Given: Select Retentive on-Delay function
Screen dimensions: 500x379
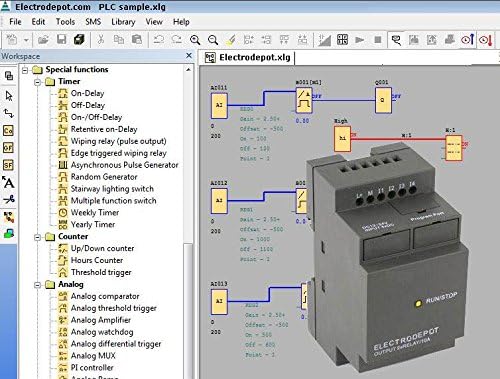Looking at the screenshot, I should [104, 129].
